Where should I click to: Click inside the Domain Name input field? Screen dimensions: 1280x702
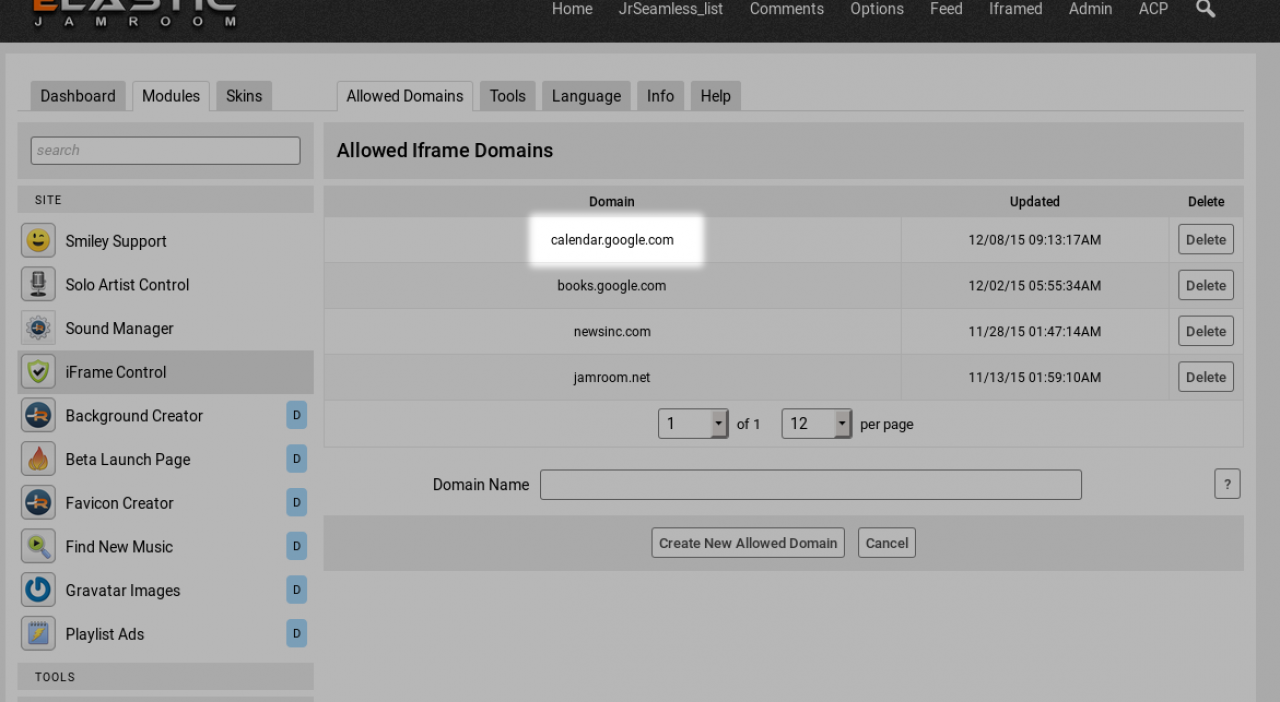click(x=810, y=484)
